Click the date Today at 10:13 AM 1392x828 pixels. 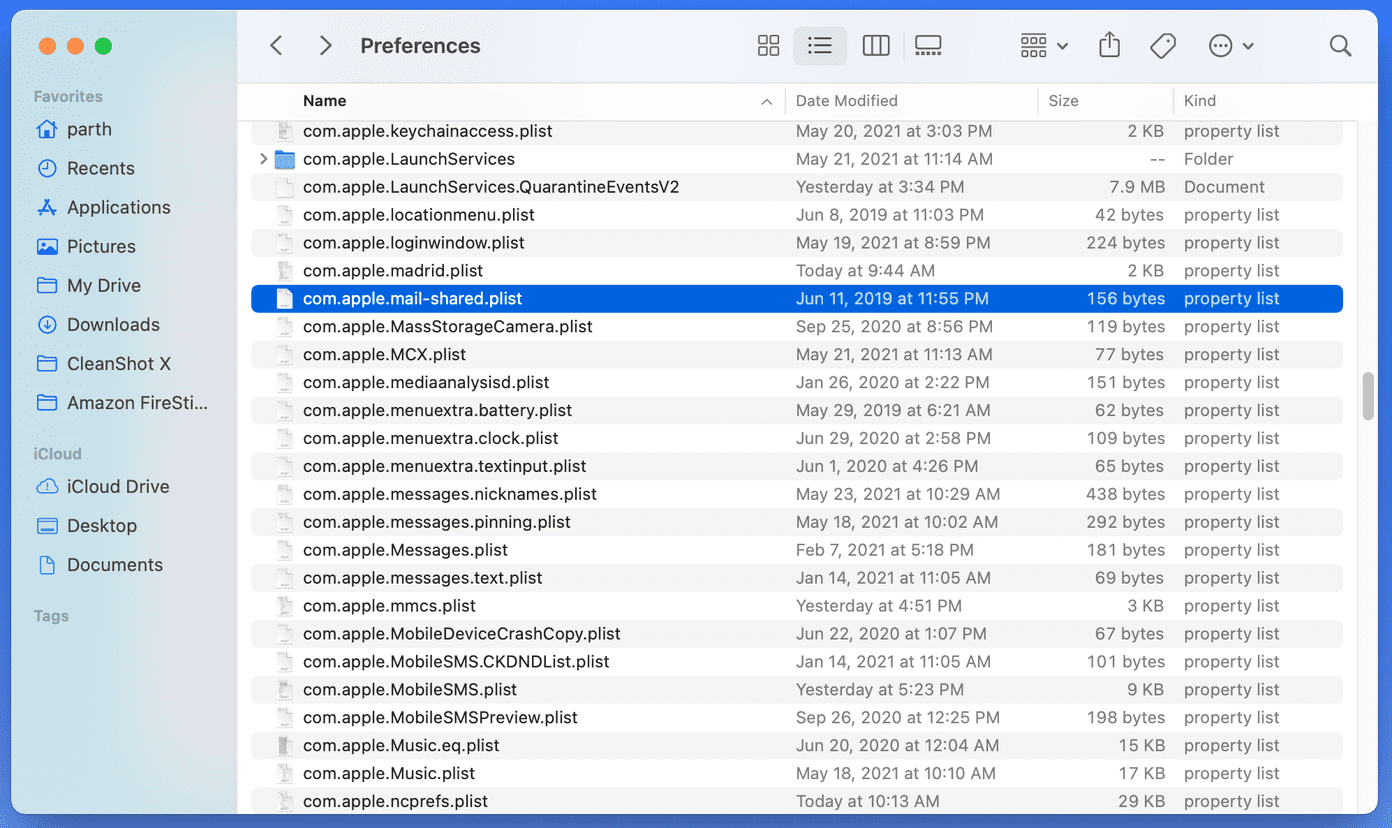tap(867, 802)
